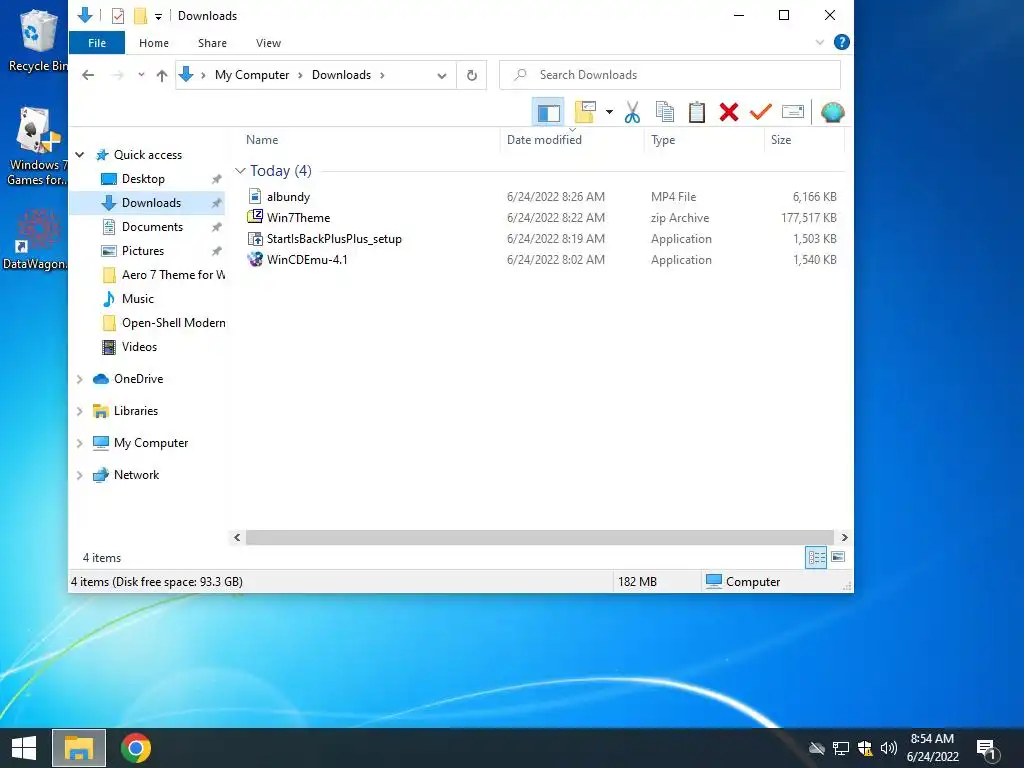Expand the OneDrive tree node
1024x768 pixels.
pyautogui.click(x=80, y=379)
